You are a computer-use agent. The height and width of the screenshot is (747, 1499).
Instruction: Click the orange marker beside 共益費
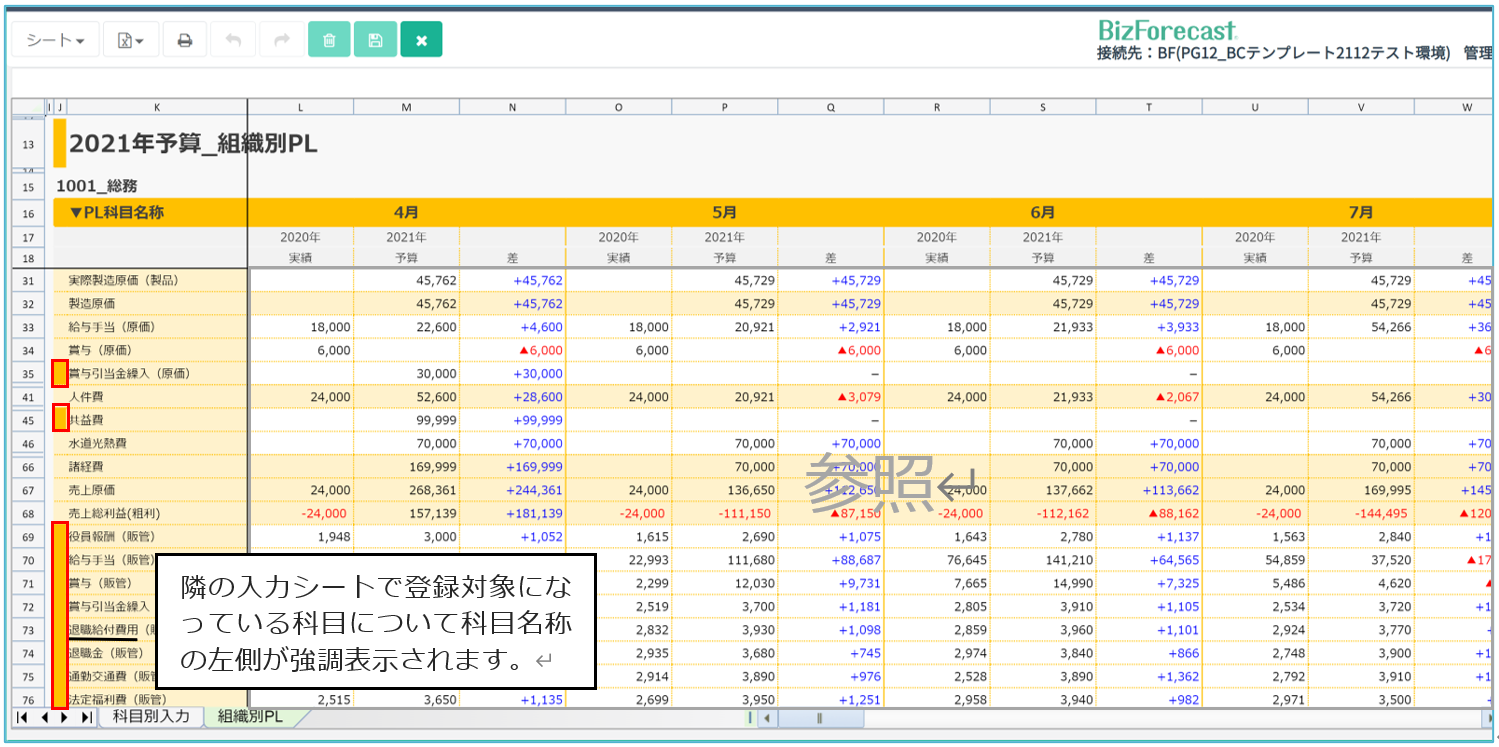[60, 420]
